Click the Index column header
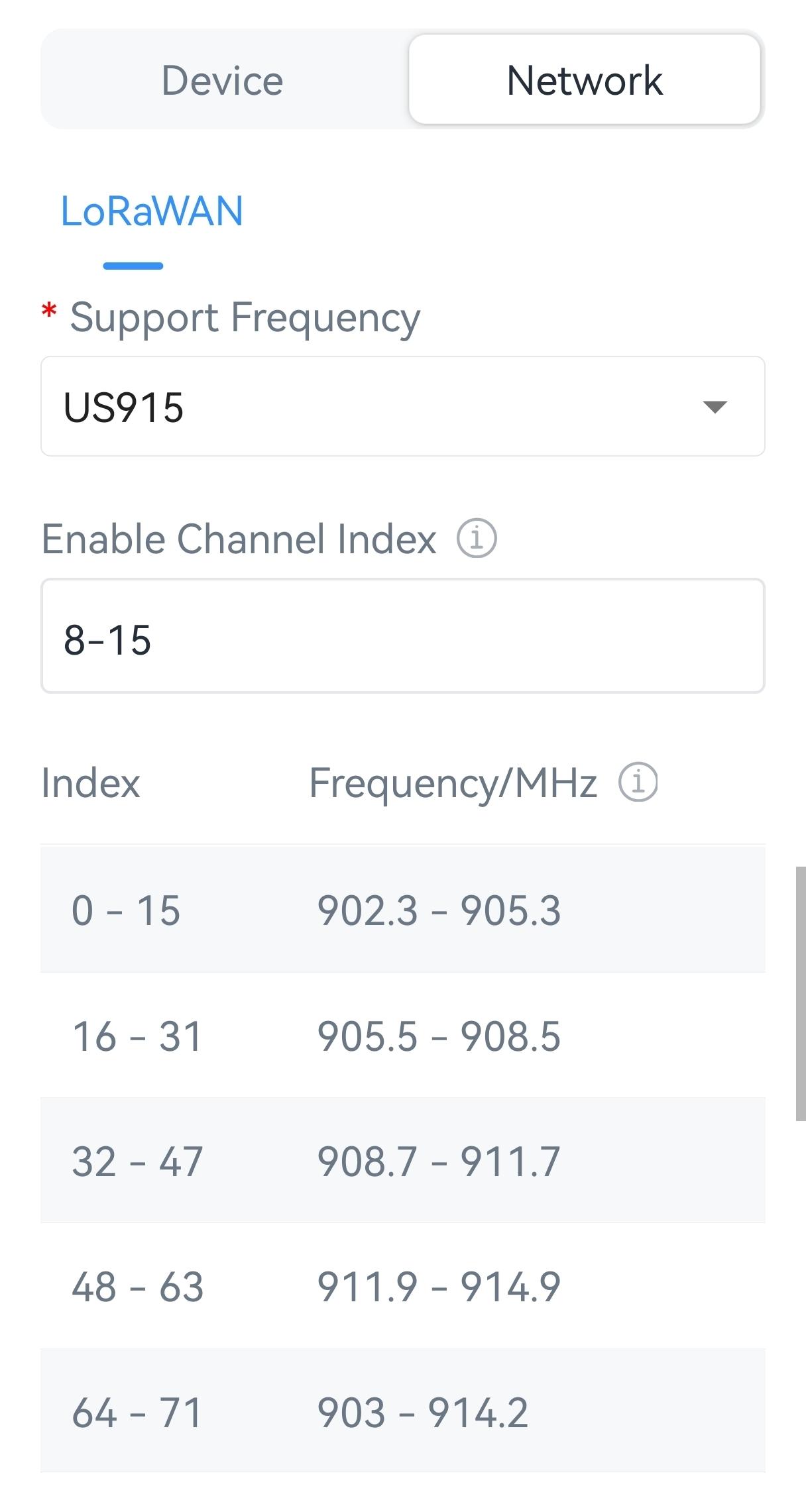The height and width of the screenshot is (1512, 806). (x=91, y=783)
